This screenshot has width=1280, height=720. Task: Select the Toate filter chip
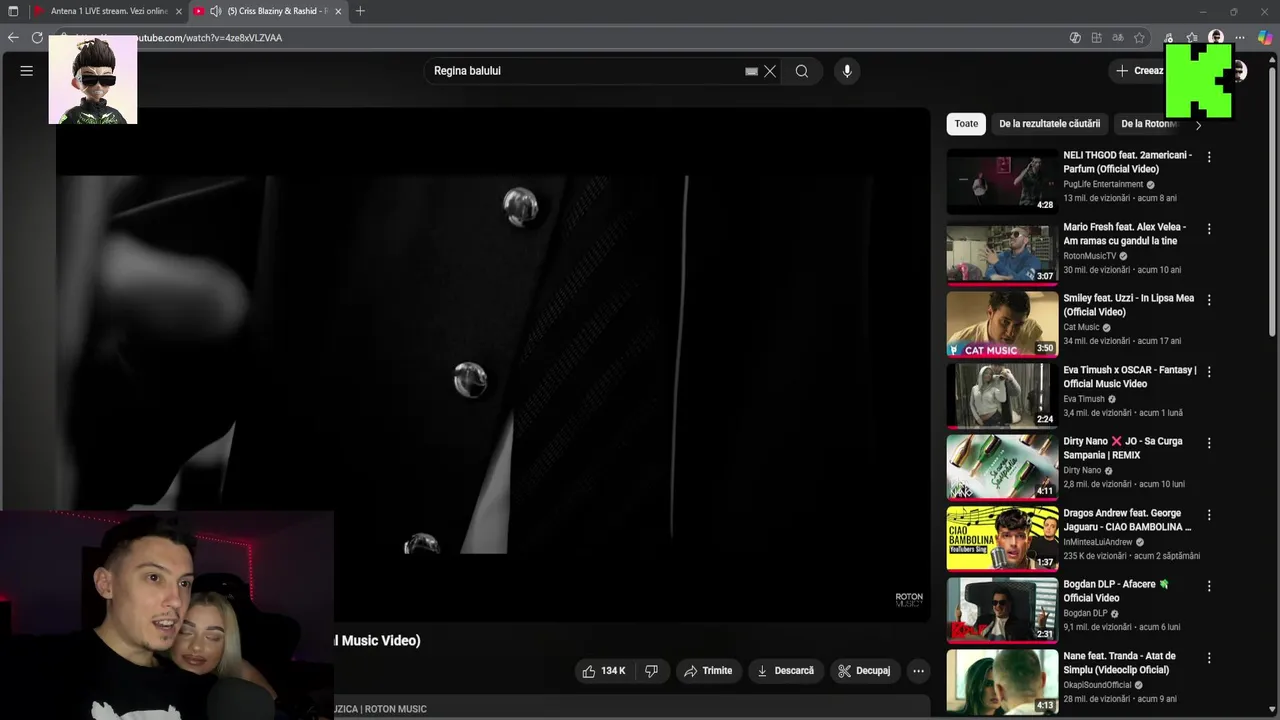(966, 124)
